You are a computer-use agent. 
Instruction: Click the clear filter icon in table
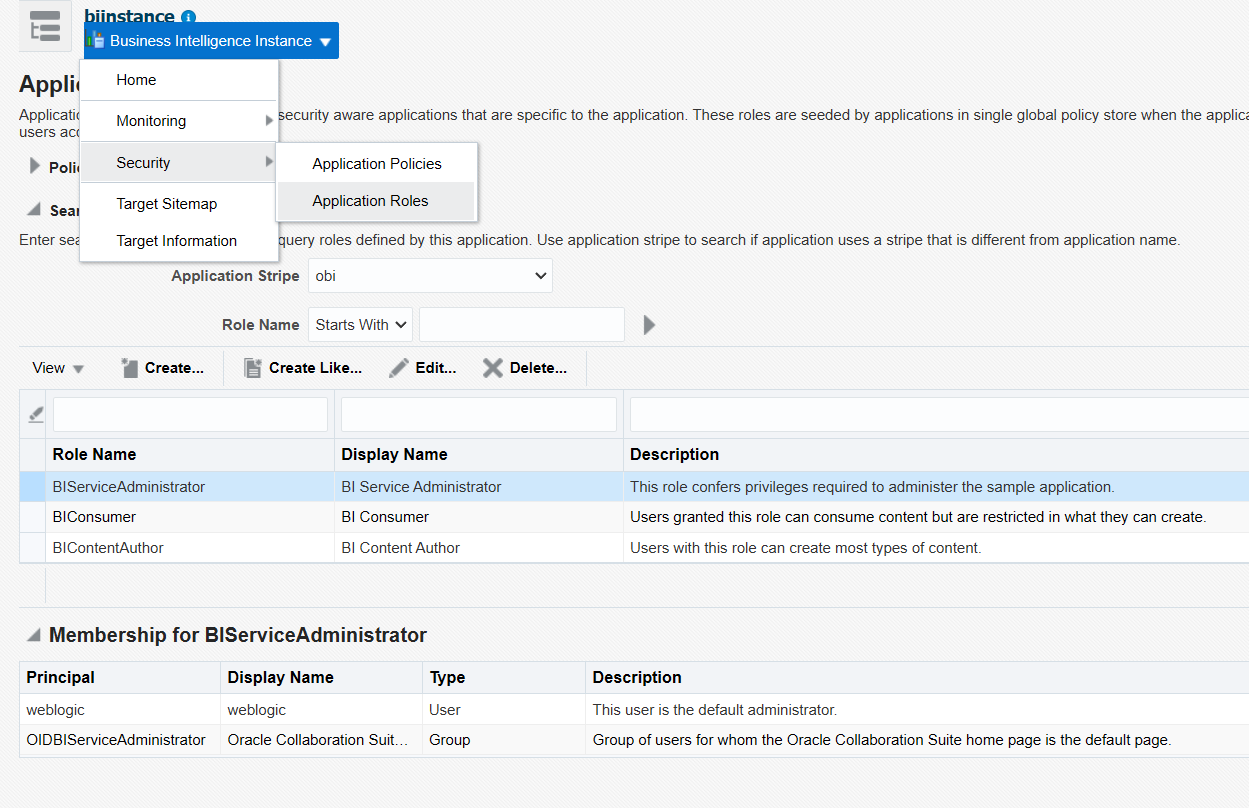(35, 414)
